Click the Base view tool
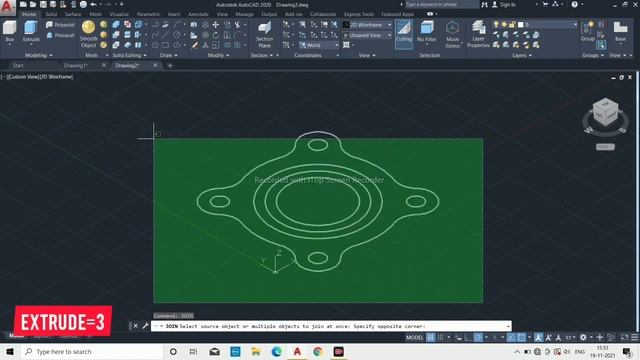The image size is (640, 360). [x=620, y=32]
